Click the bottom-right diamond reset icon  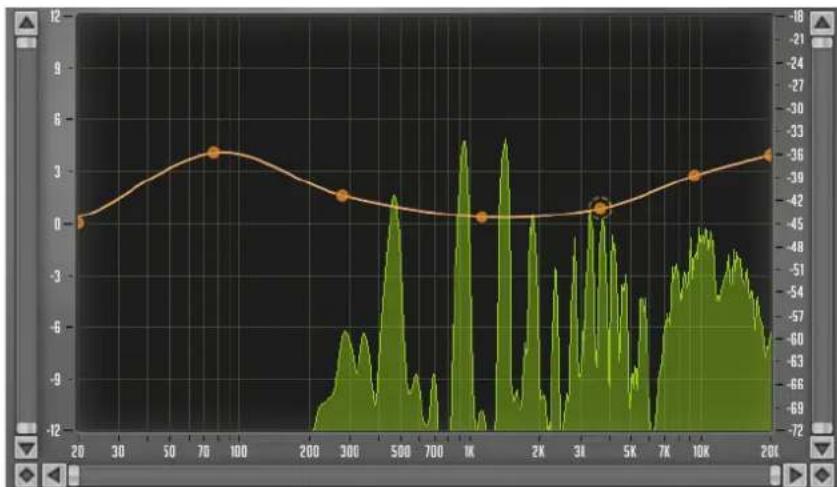coord(822,474)
